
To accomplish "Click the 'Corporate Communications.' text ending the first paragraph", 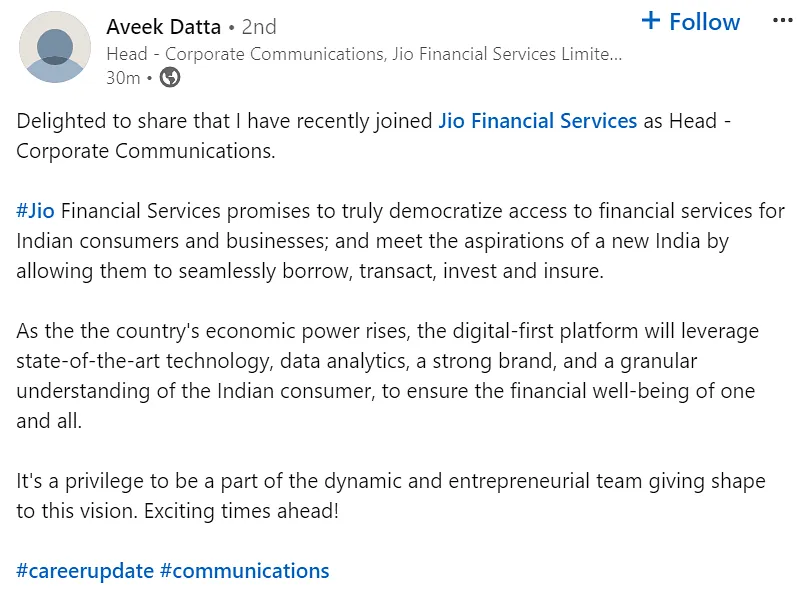I will pyautogui.click(x=146, y=151).
